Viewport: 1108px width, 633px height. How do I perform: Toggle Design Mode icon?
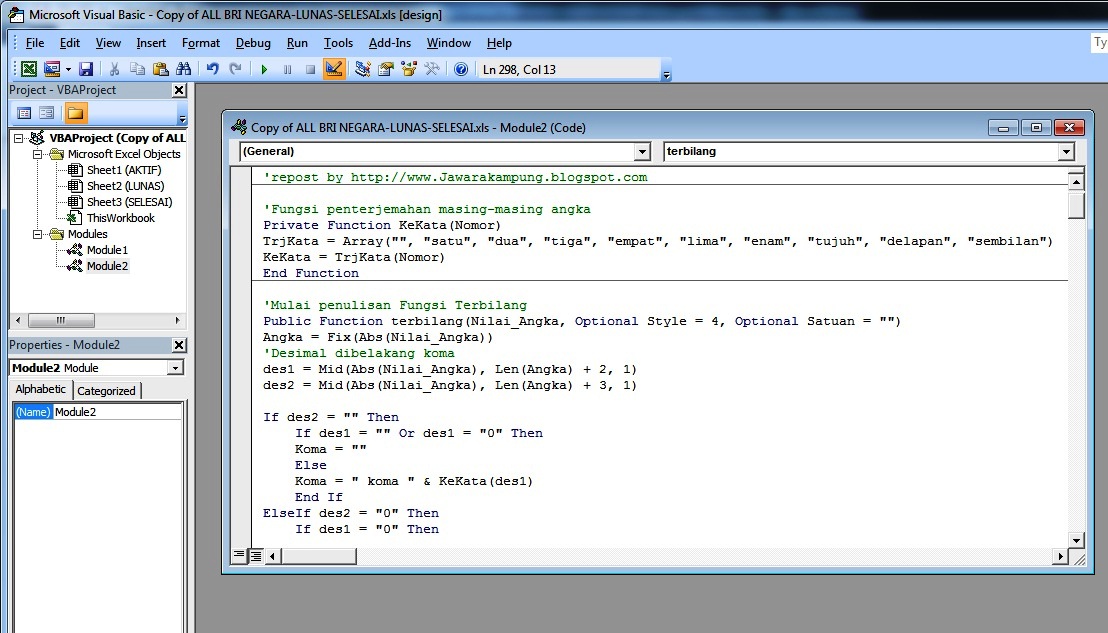(334, 69)
